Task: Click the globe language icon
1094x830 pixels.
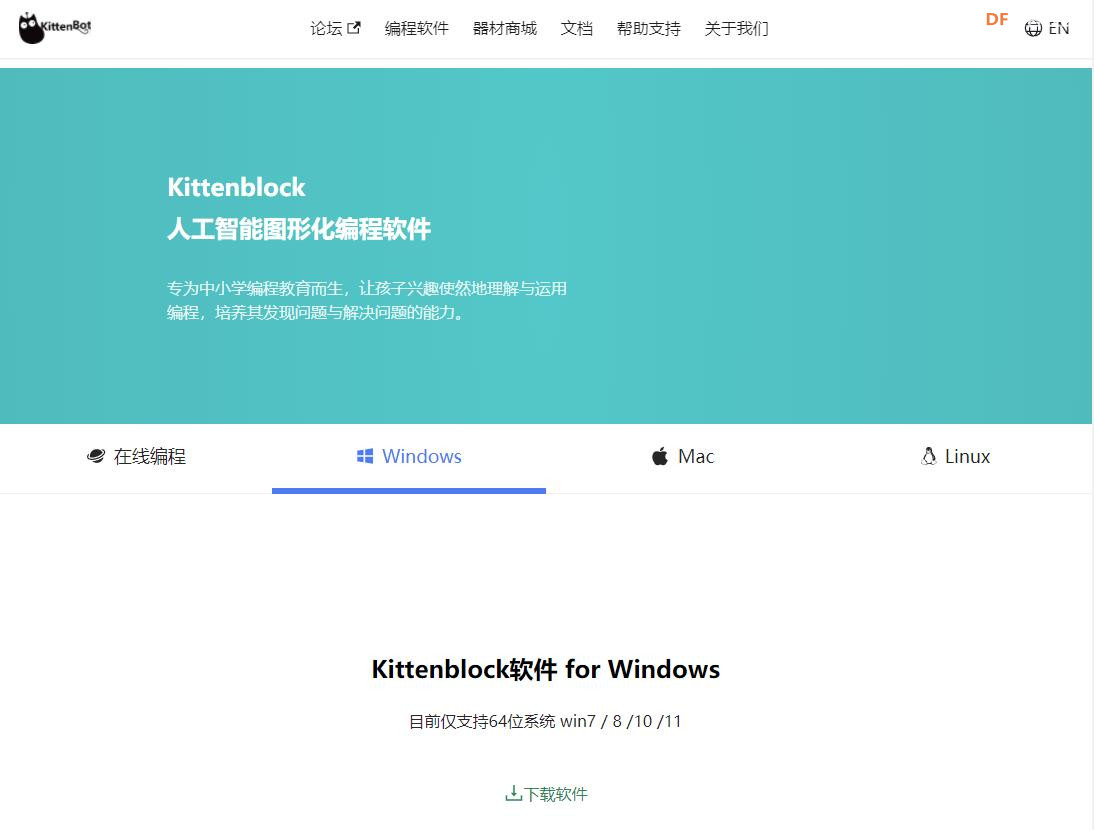Action: (x=1033, y=29)
